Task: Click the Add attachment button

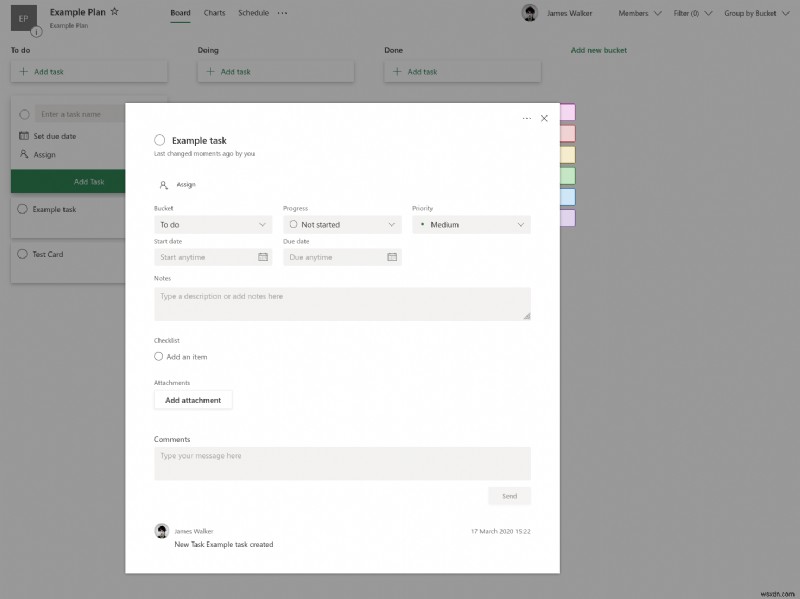Action: (194, 399)
